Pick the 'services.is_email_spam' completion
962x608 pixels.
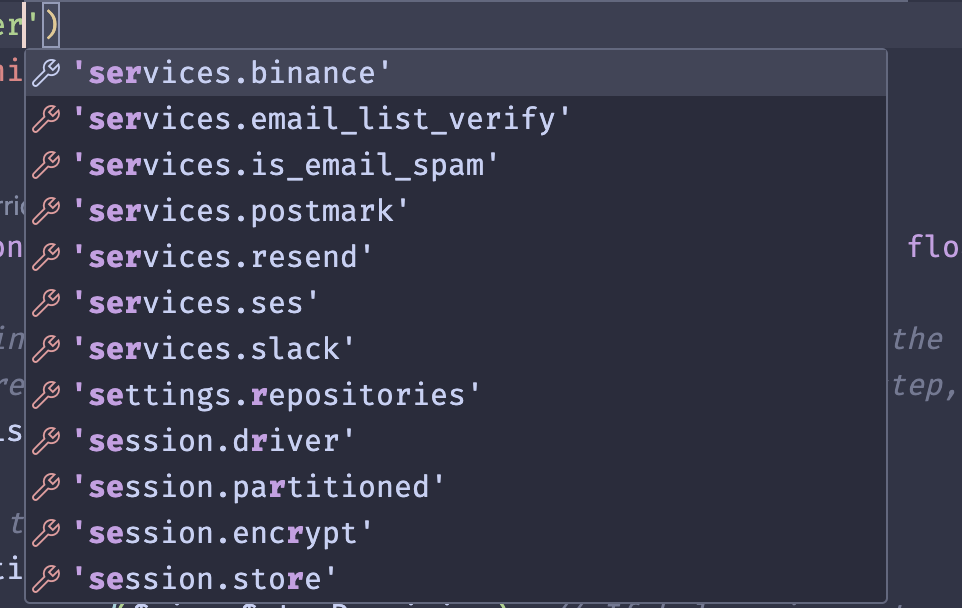pyautogui.click(x=285, y=165)
